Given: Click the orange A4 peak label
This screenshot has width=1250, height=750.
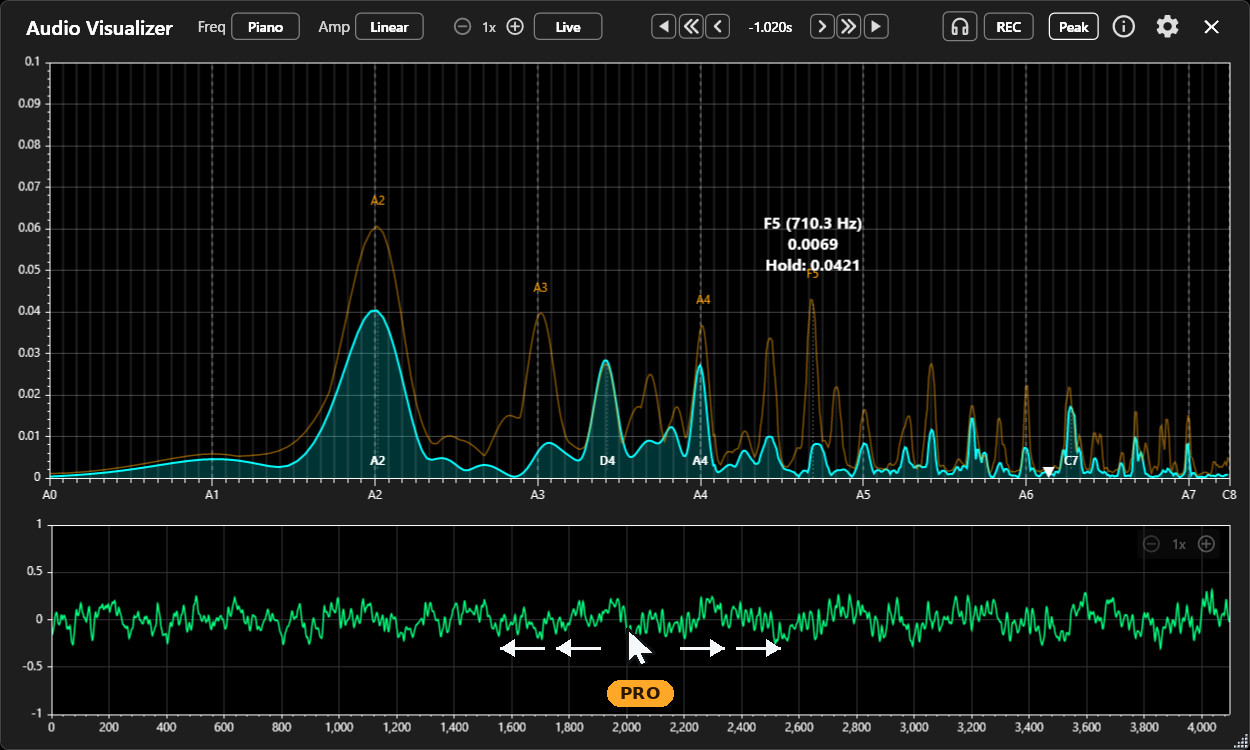Looking at the screenshot, I should pos(703,300).
